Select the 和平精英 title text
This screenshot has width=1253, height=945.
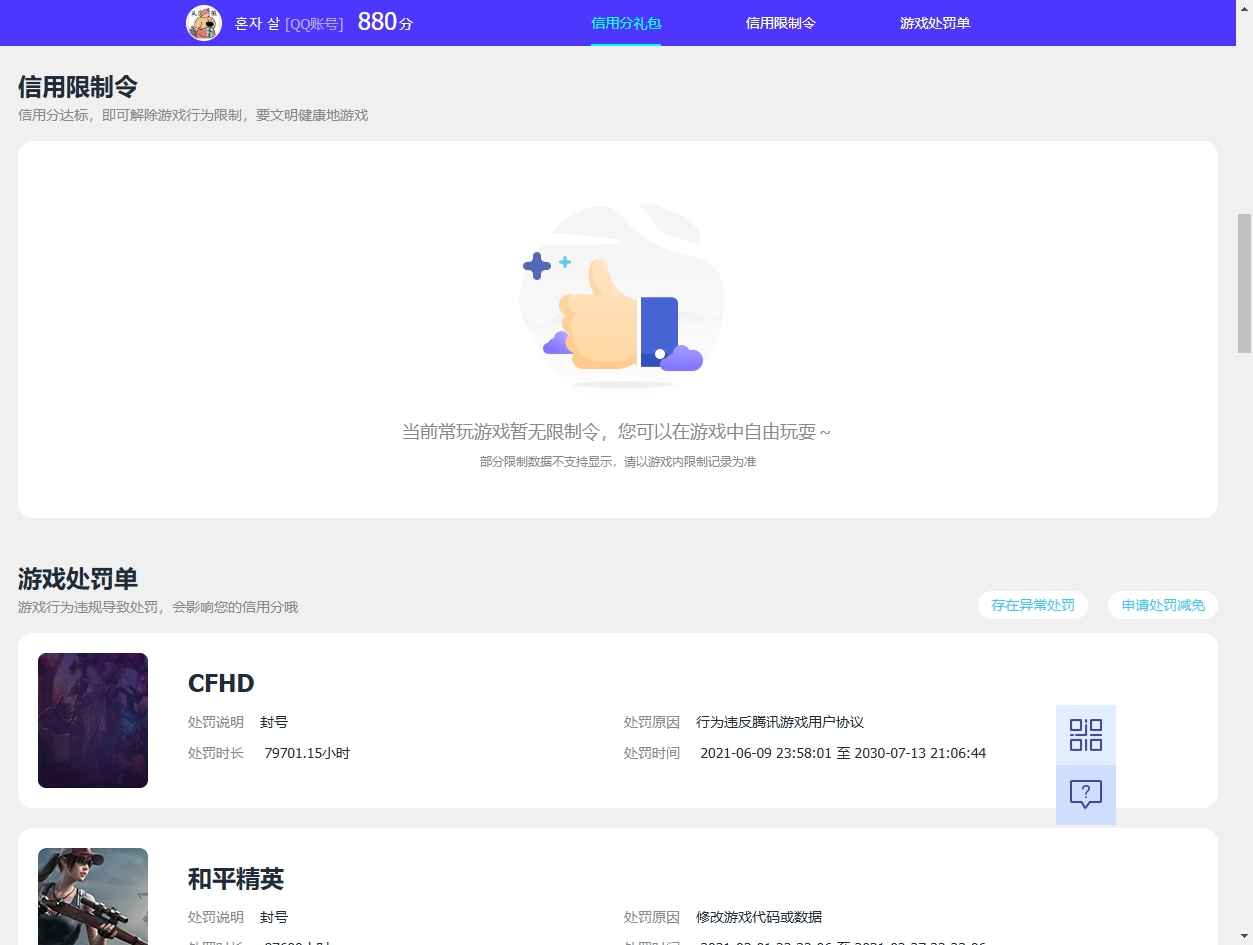click(x=236, y=879)
